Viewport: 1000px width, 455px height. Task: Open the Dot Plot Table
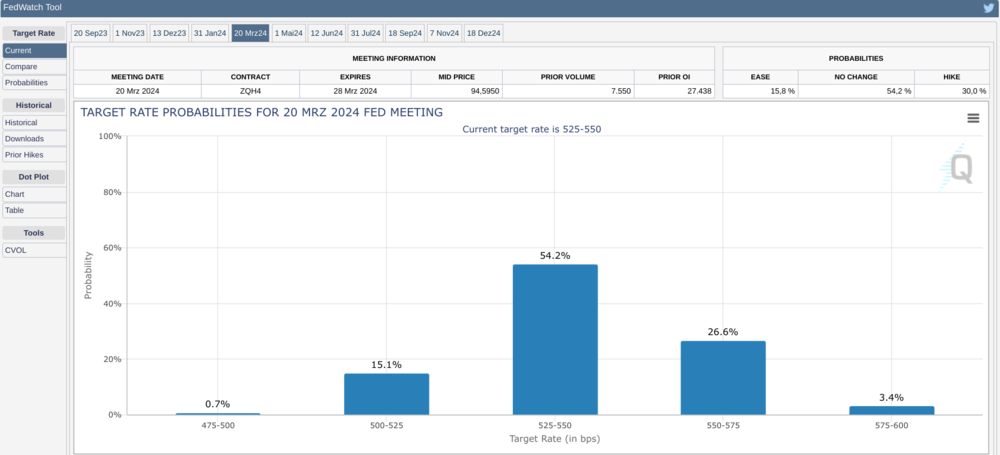click(x=15, y=210)
